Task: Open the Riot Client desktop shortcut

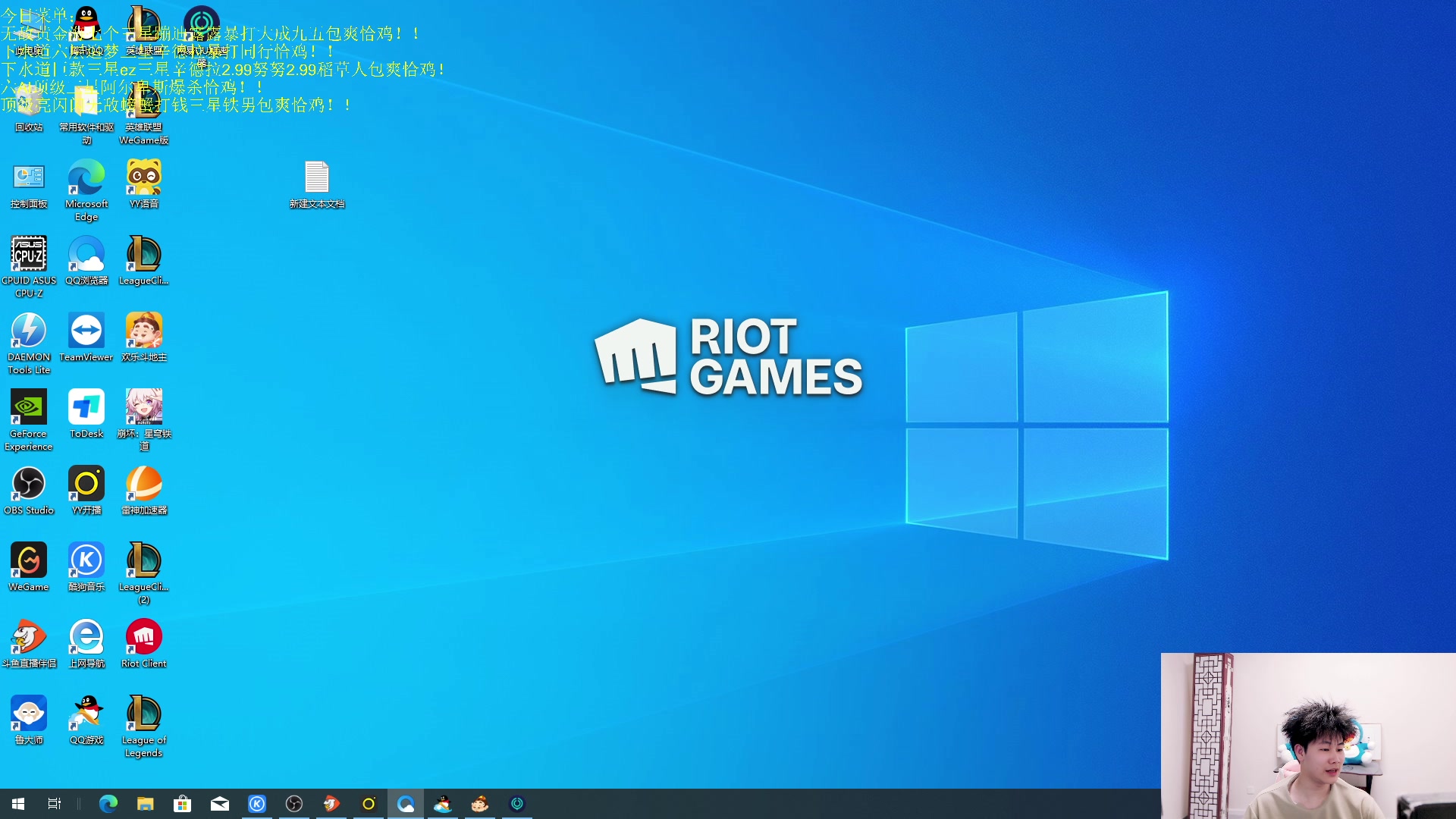Action: (143, 637)
